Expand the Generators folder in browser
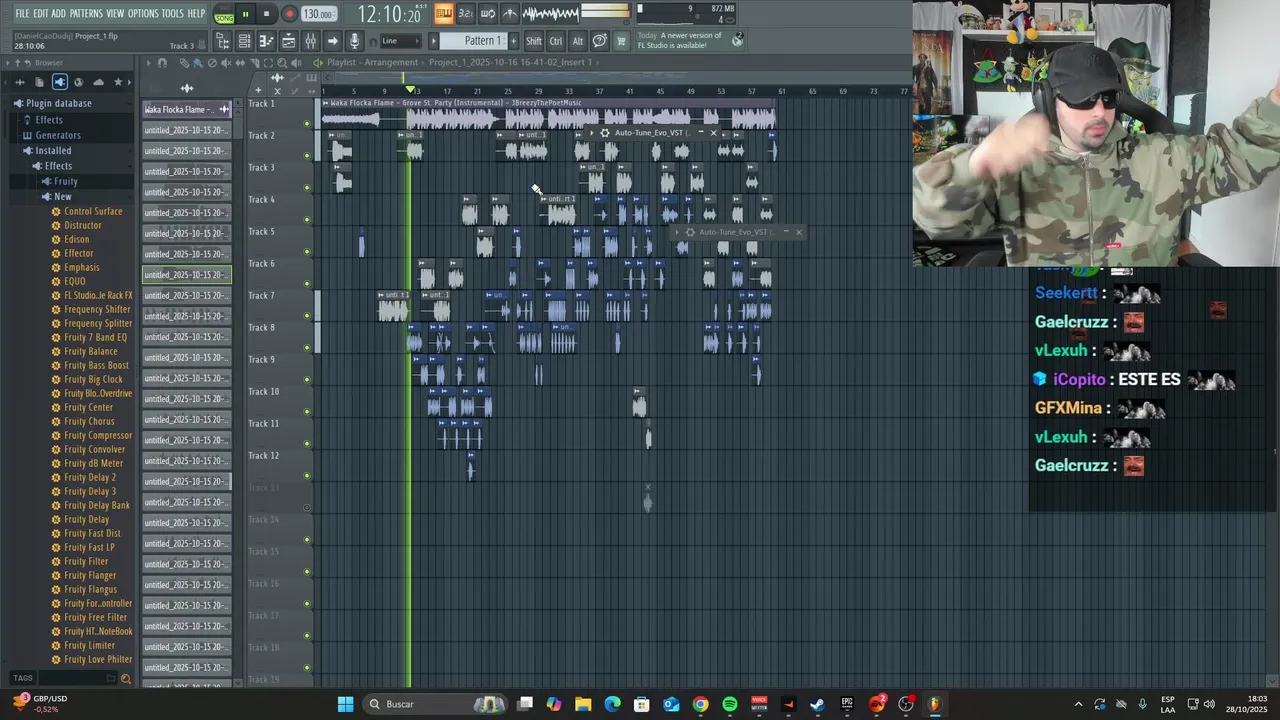The height and width of the screenshot is (720, 1280). click(x=58, y=135)
